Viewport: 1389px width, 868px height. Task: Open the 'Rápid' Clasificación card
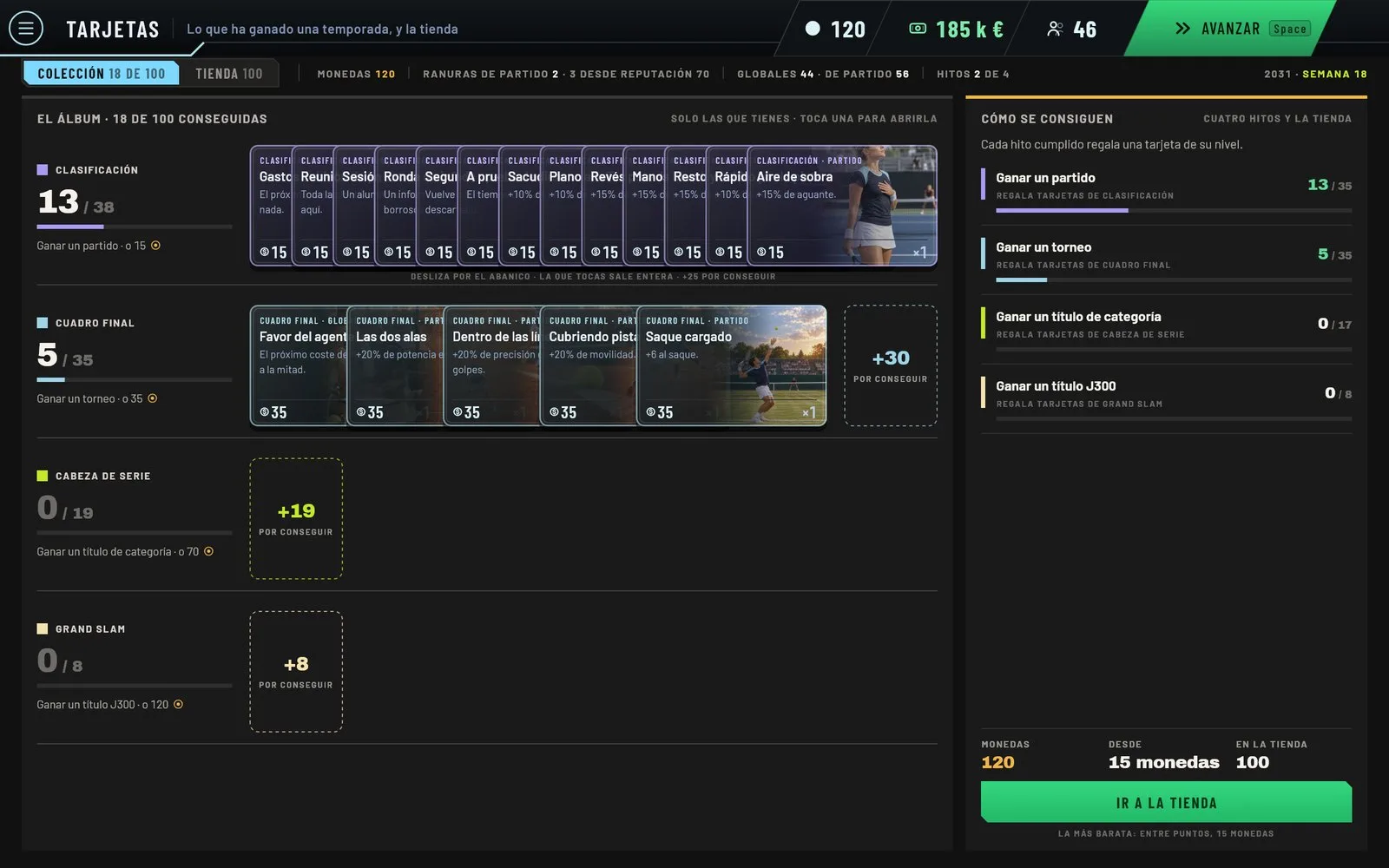[727, 206]
